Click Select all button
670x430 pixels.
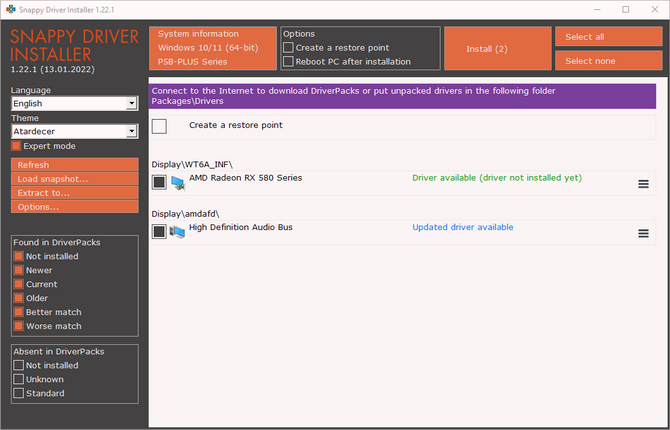[608, 37]
